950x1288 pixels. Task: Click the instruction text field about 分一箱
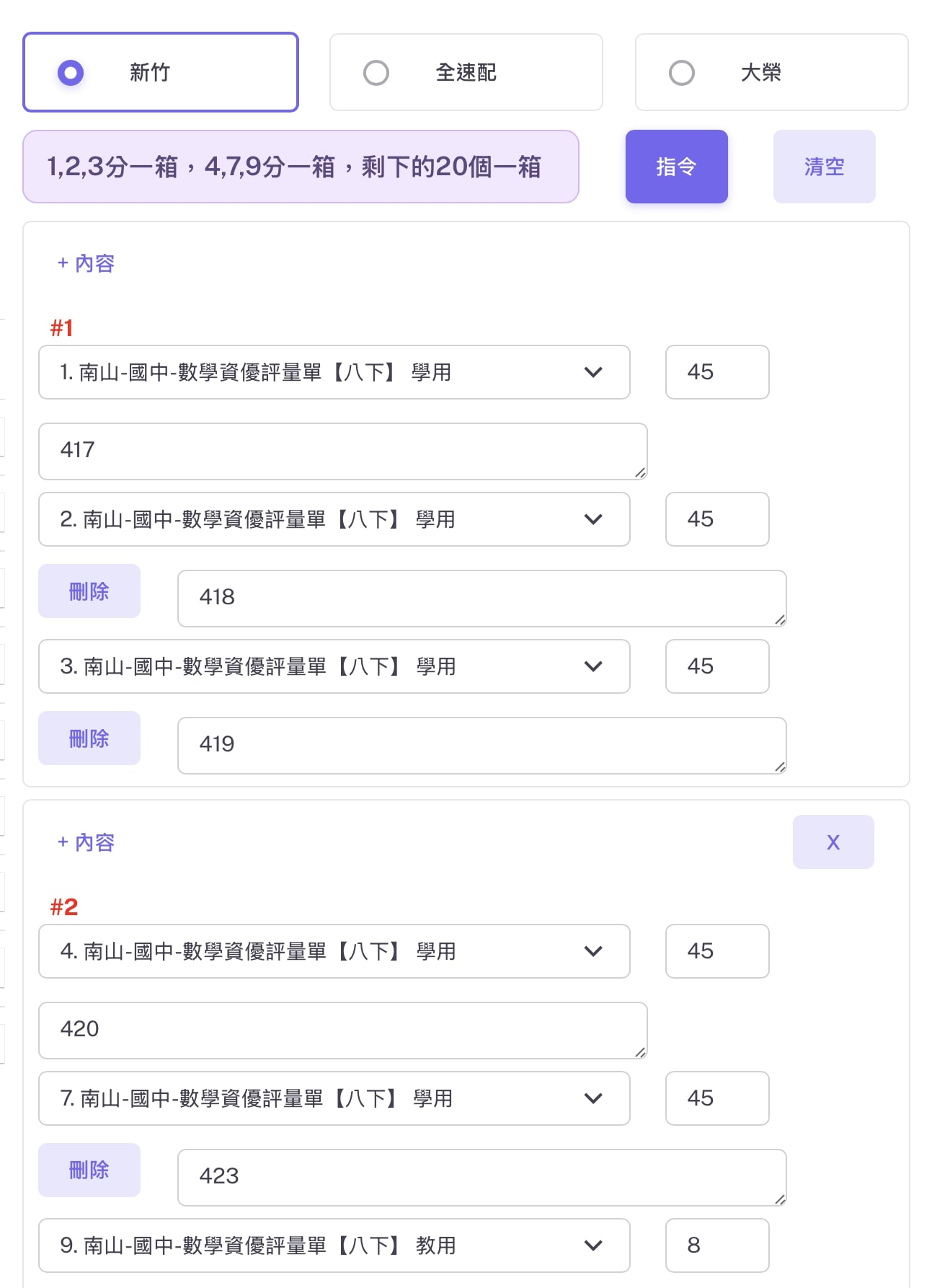(301, 167)
